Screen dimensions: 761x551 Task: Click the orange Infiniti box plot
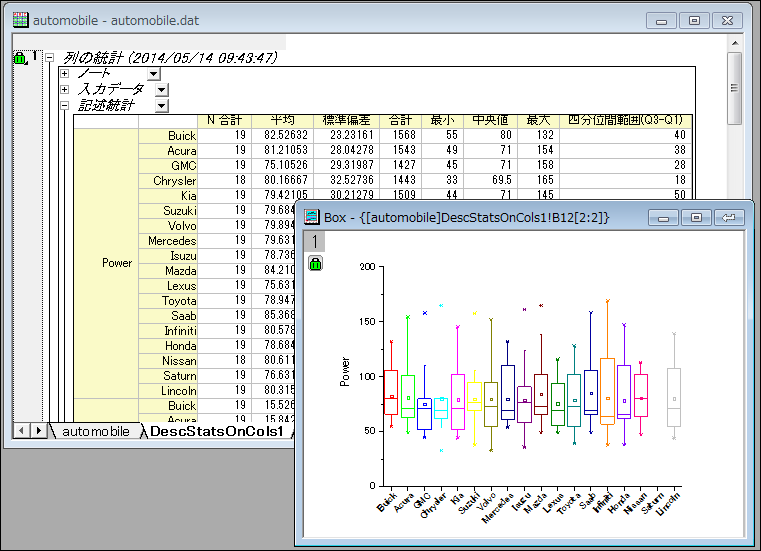pyautogui.click(x=607, y=391)
